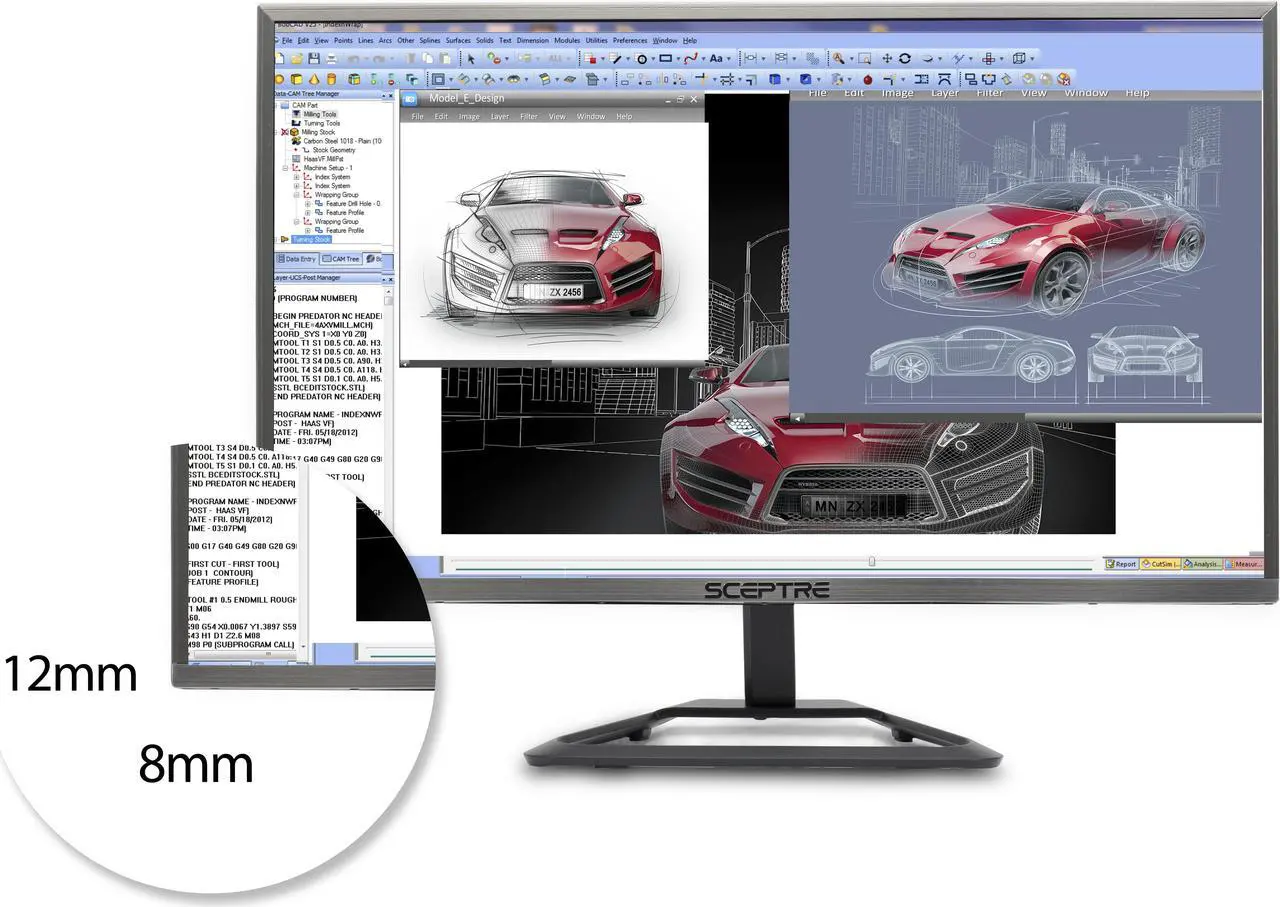Expand the Feature Drill Hole tree node
This screenshot has width=1280, height=907.
click(x=308, y=204)
